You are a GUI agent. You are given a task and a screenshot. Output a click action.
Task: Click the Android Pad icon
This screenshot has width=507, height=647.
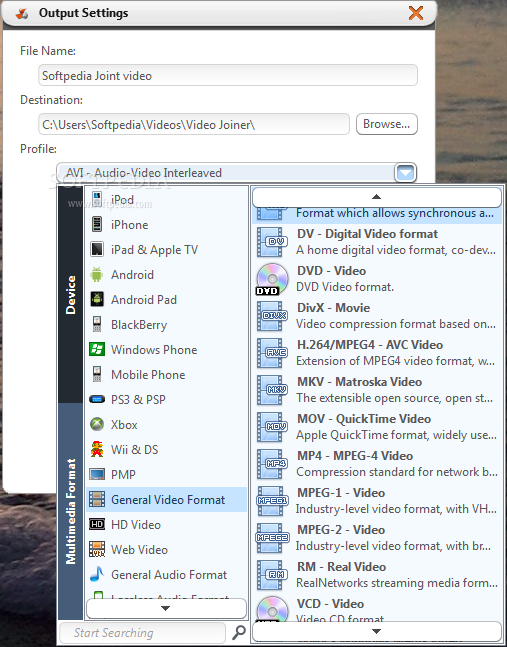pyautogui.click(x=97, y=299)
